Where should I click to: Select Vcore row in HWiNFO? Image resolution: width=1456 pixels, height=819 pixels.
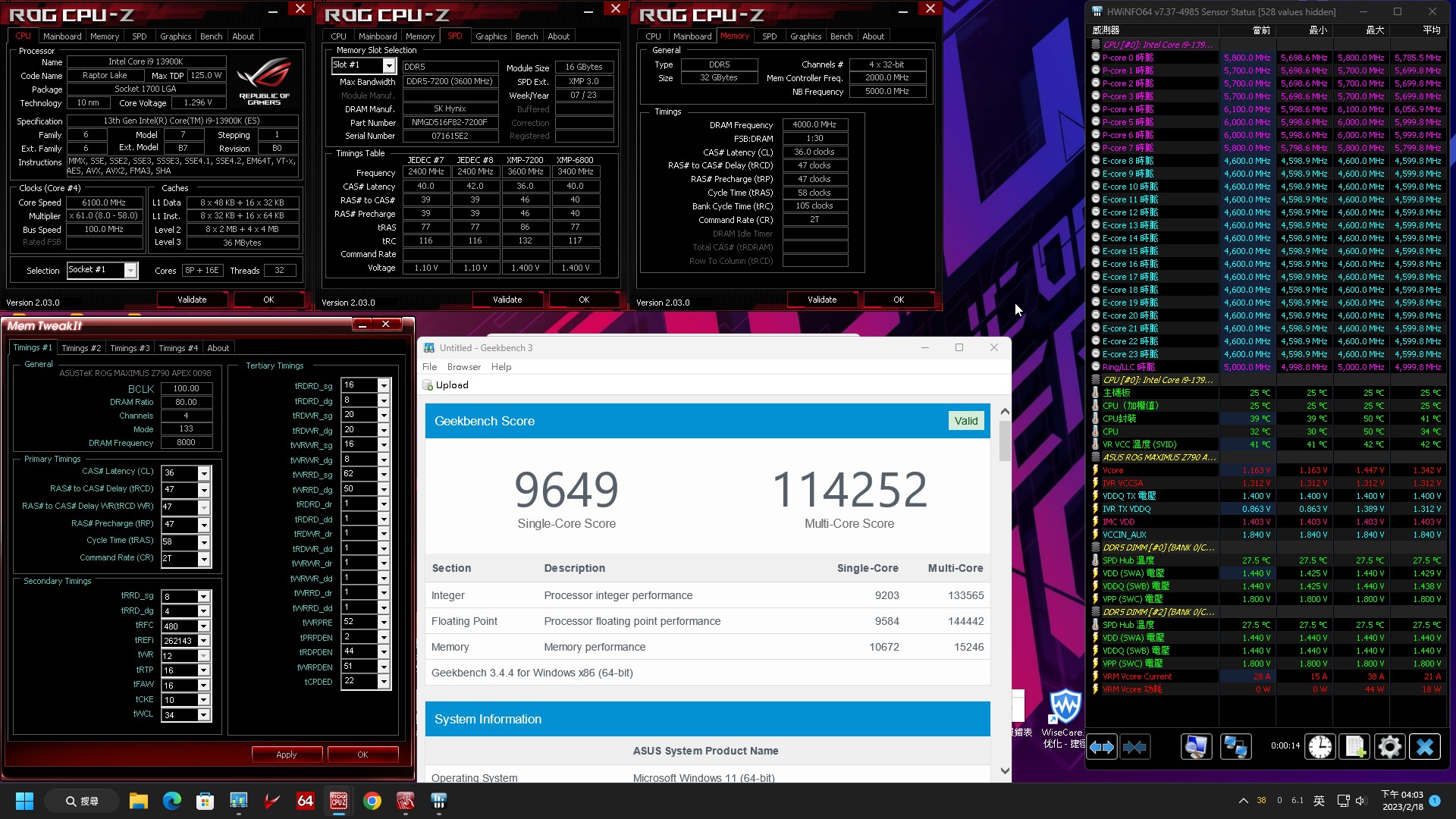(1267, 470)
